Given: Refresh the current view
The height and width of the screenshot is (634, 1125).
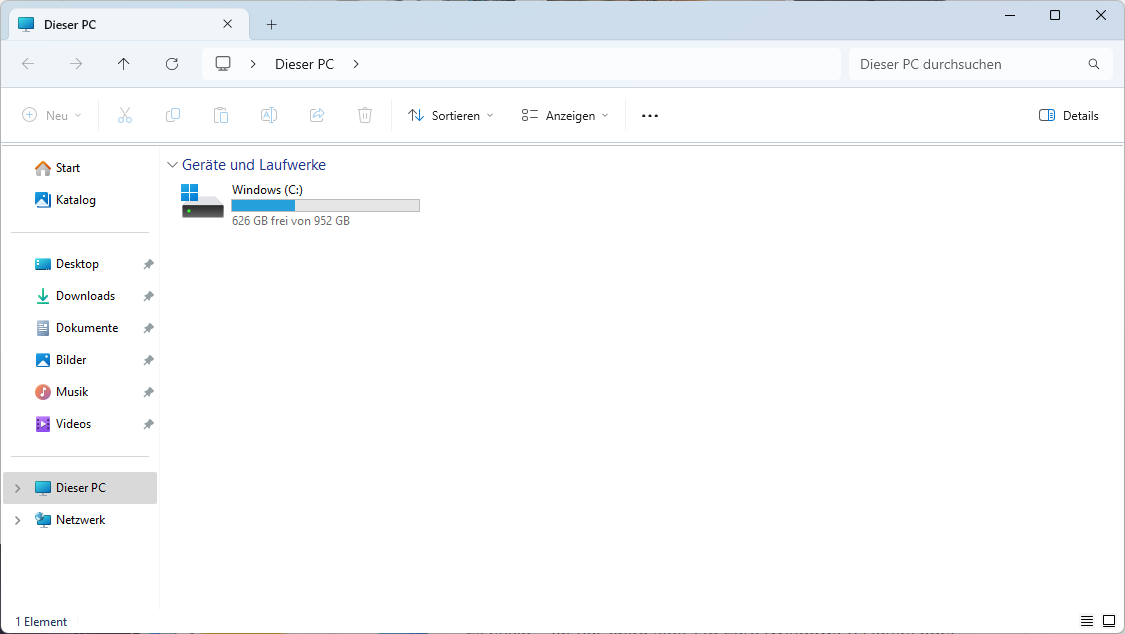Looking at the screenshot, I should coord(172,64).
